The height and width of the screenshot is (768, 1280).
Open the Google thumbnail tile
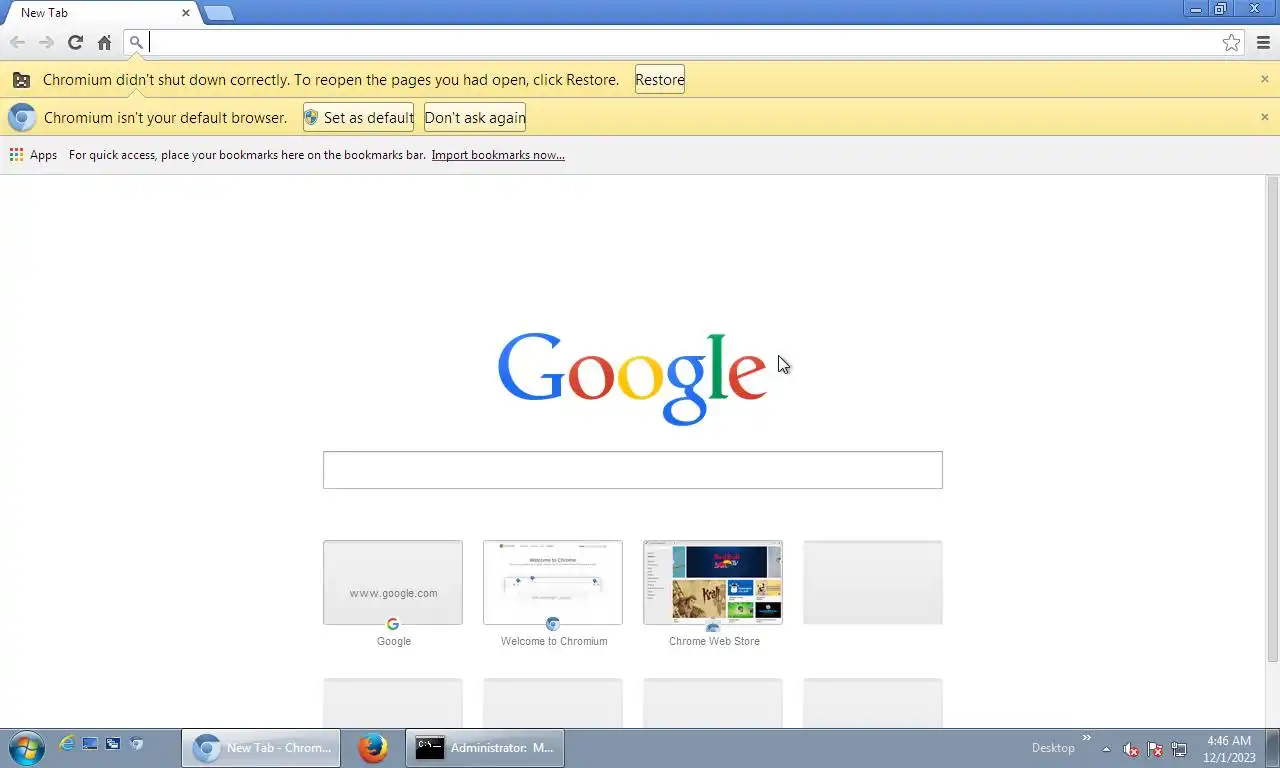click(x=393, y=583)
